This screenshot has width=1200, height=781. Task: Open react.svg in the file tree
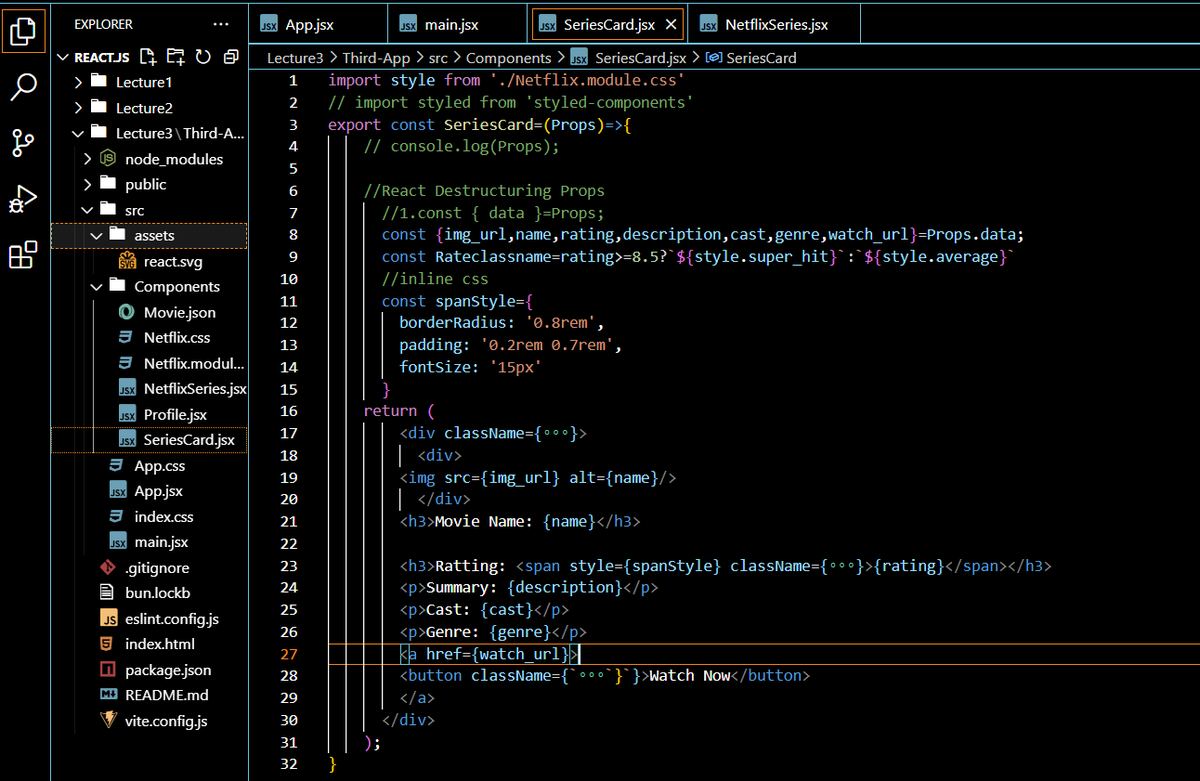point(175,261)
